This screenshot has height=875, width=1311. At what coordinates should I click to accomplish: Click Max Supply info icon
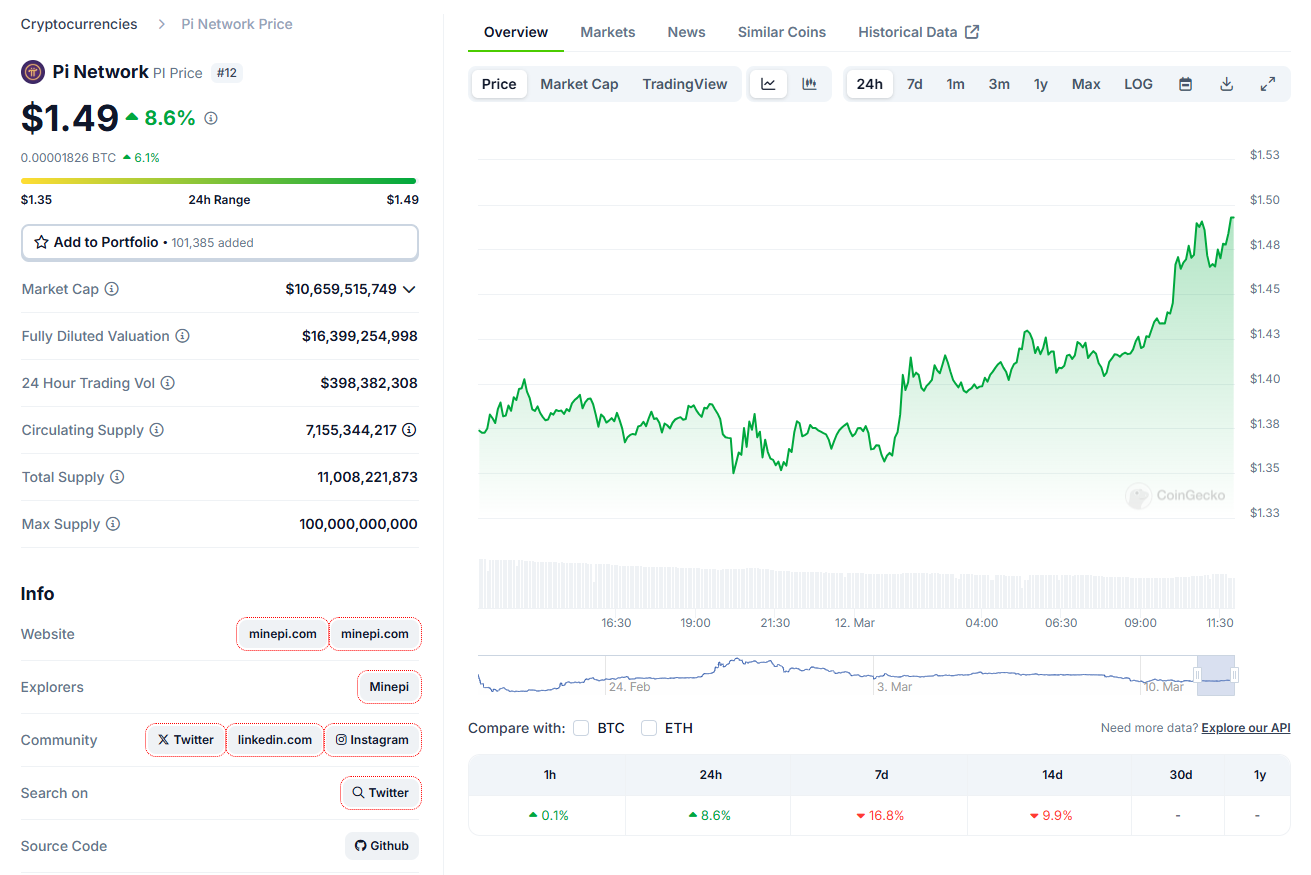tap(113, 524)
